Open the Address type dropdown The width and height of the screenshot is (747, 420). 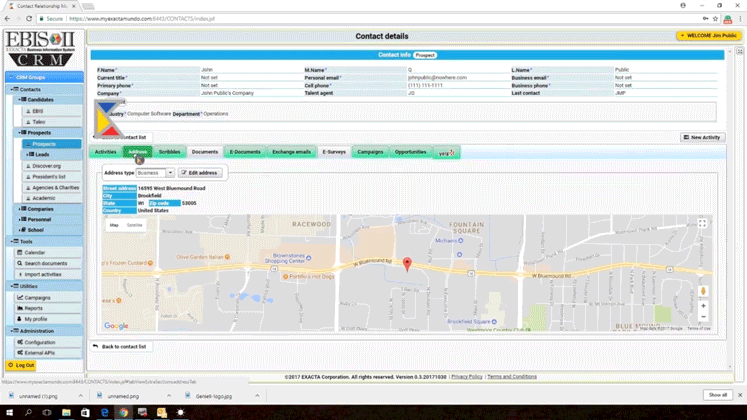tap(155, 173)
